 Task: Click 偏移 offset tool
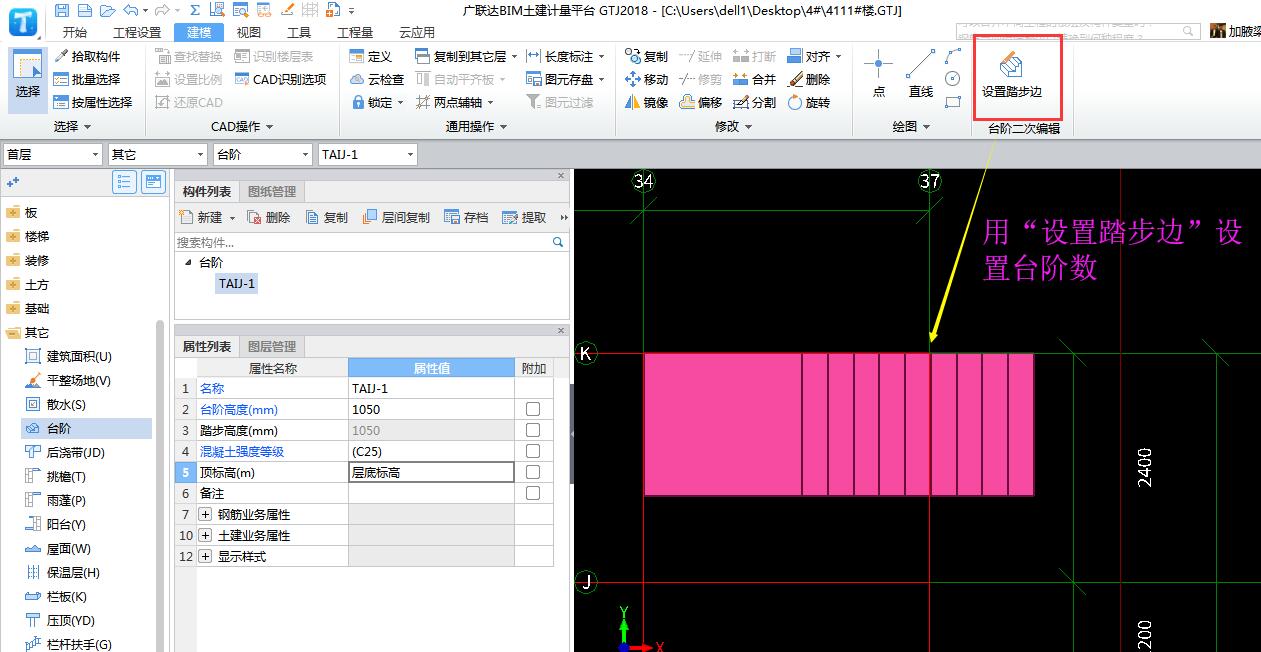(700, 102)
